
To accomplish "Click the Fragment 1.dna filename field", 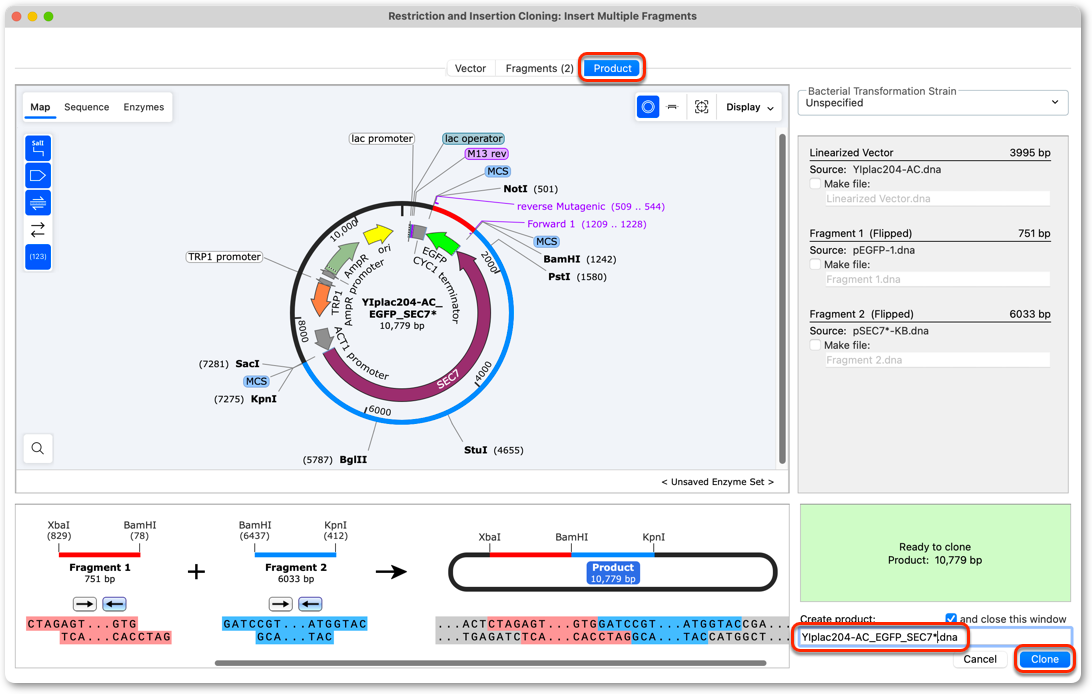I will click(937, 279).
